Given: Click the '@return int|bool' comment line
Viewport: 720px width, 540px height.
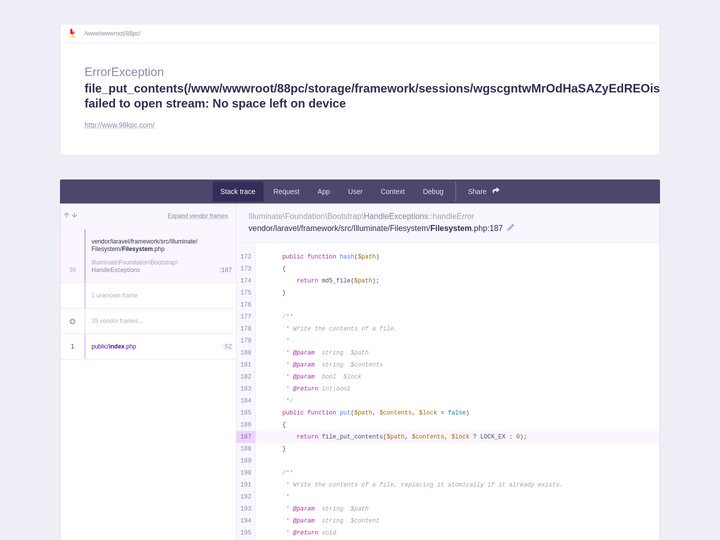Looking at the screenshot, I should [318, 389].
